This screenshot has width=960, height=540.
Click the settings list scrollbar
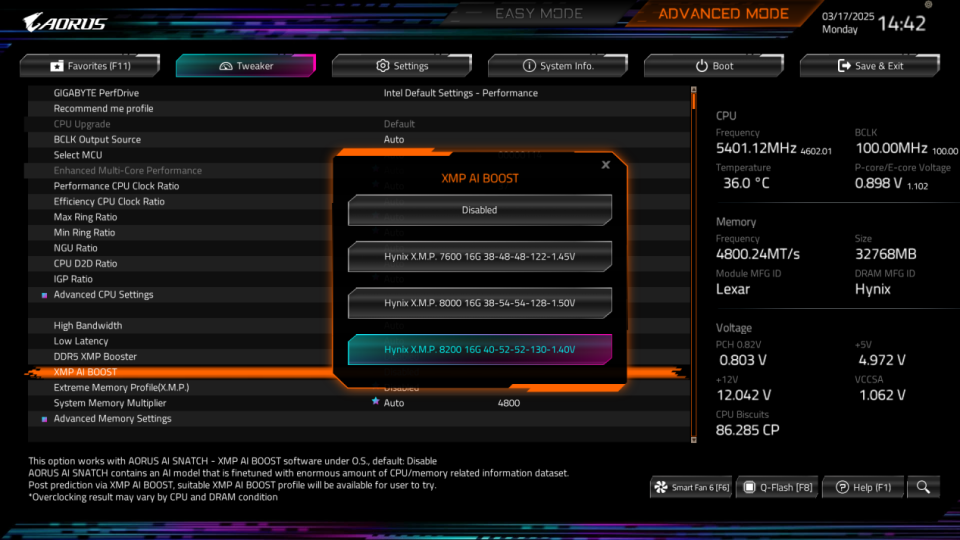(x=694, y=264)
